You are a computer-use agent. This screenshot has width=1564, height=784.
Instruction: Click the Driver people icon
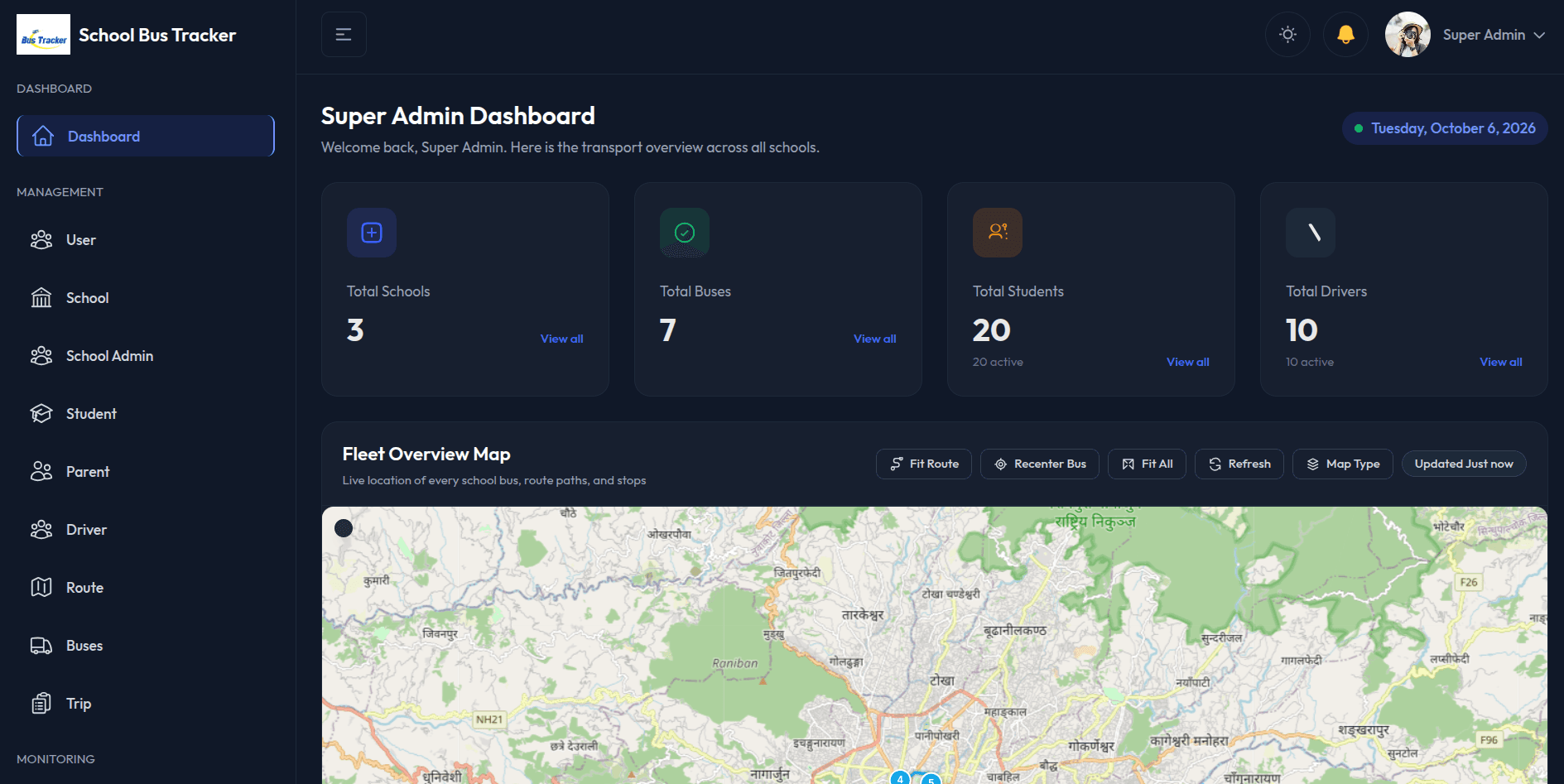point(41,530)
